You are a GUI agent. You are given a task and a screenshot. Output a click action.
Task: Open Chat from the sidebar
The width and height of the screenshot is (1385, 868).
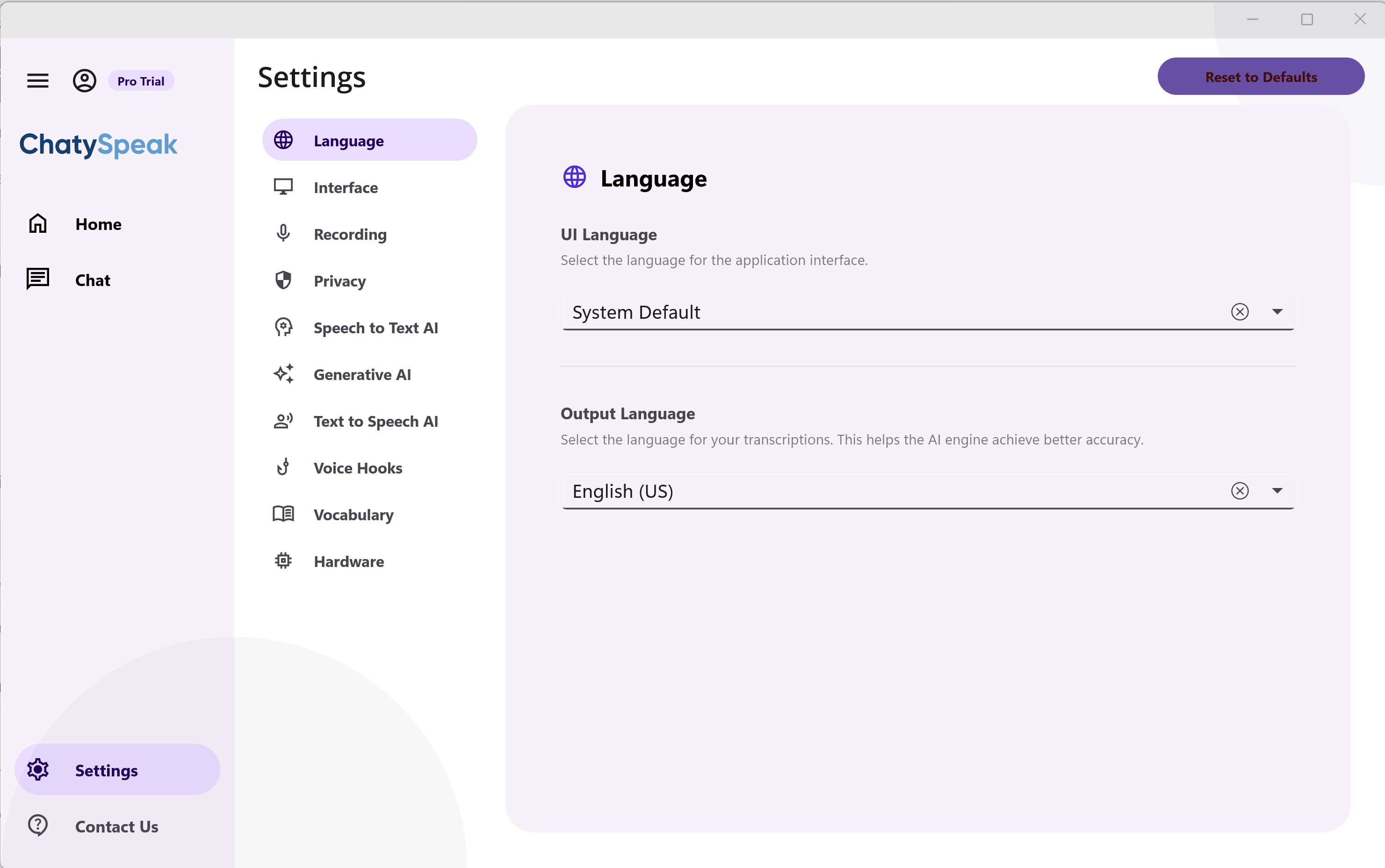coord(93,280)
